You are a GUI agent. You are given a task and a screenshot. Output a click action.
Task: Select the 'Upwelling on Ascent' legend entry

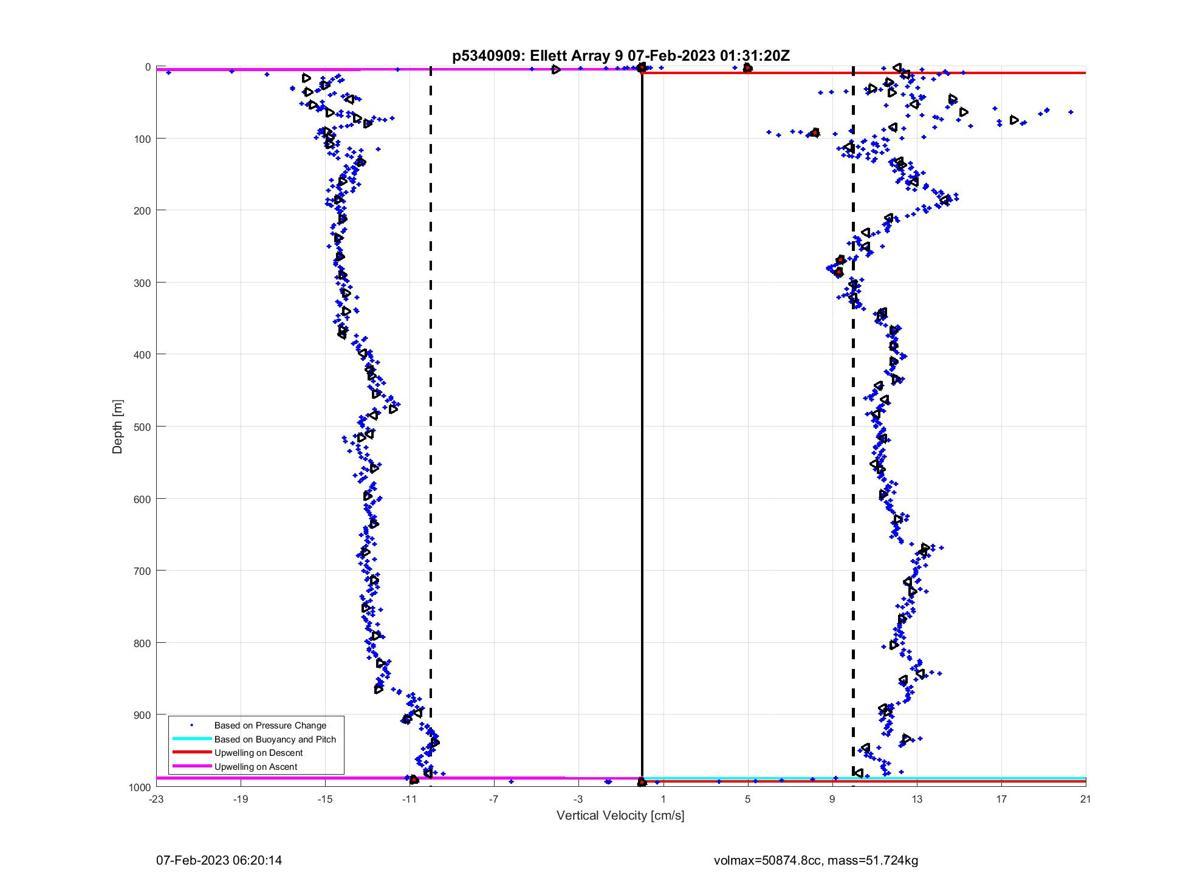pyautogui.click(x=255, y=767)
